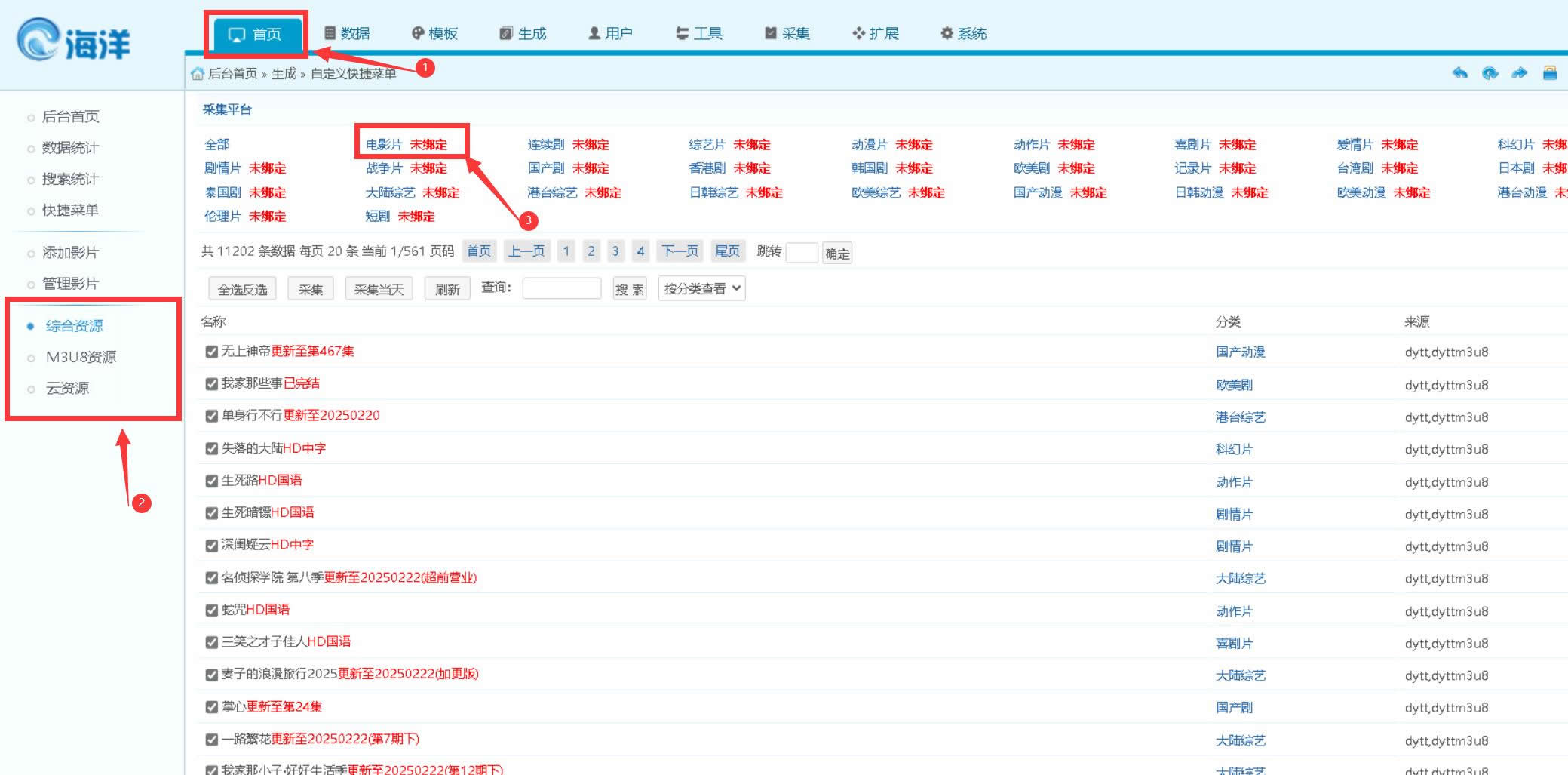This screenshot has height=775, width=1568.
Task: Toggle checkbox for 三笑之才子佳人
Action: [212, 642]
